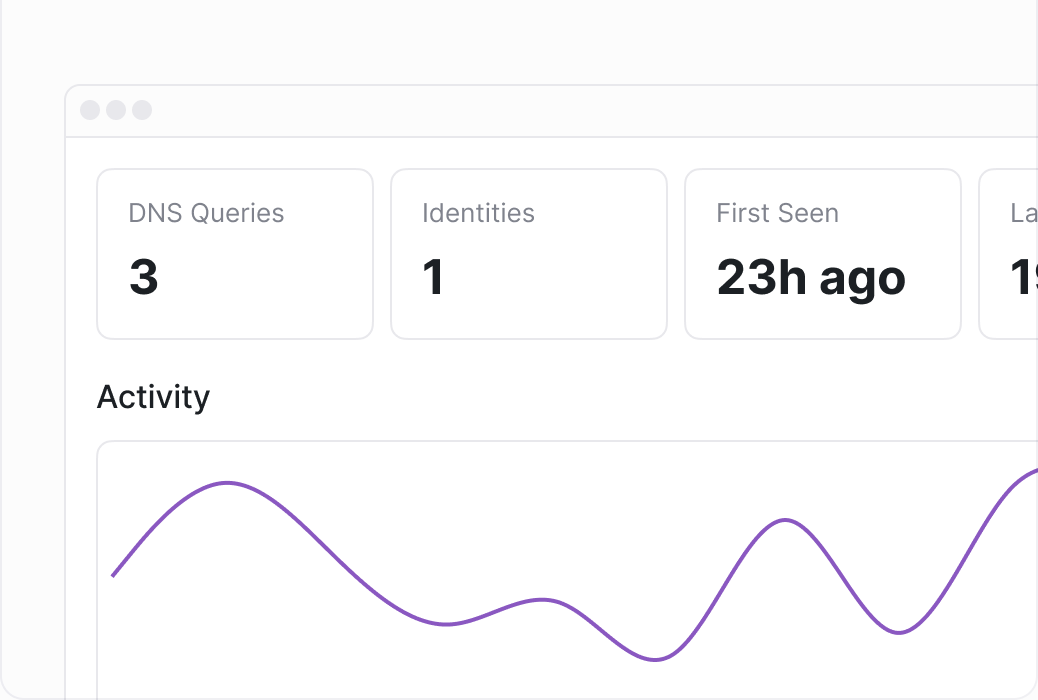Click the 23h ago value
Screen dimensions: 1038x700
click(811, 278)
